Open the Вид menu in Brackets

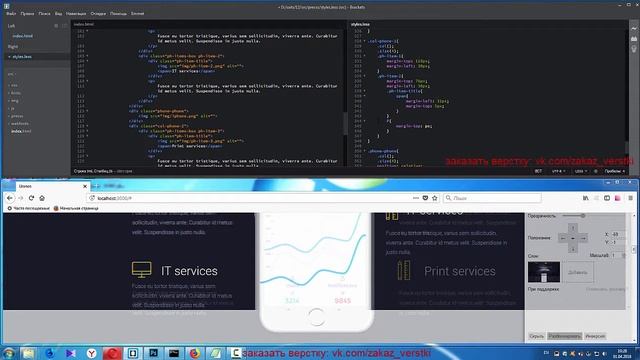pos(58,13)
